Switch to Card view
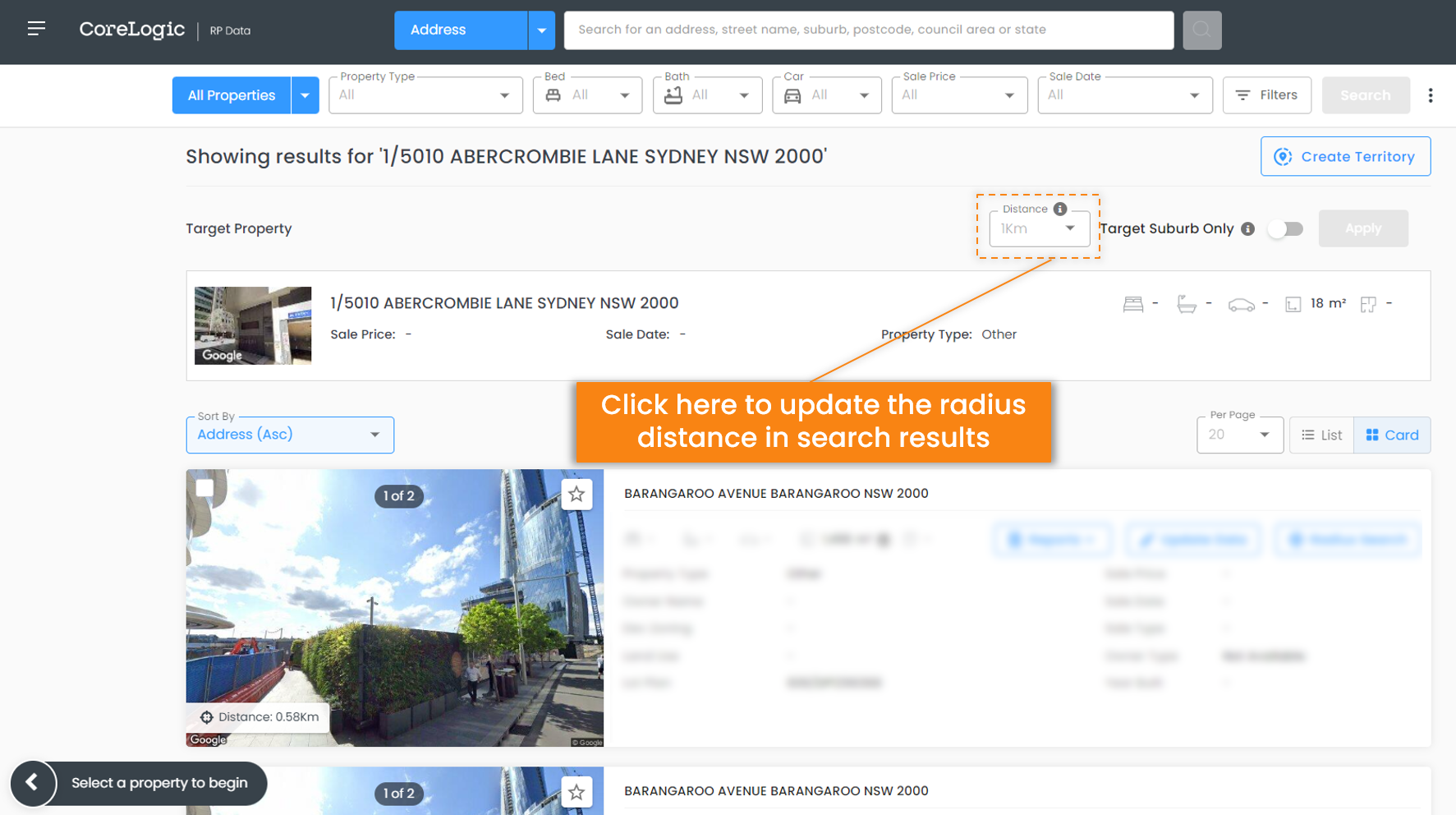Screen dimensions: 1456x815 point(1392,435)
